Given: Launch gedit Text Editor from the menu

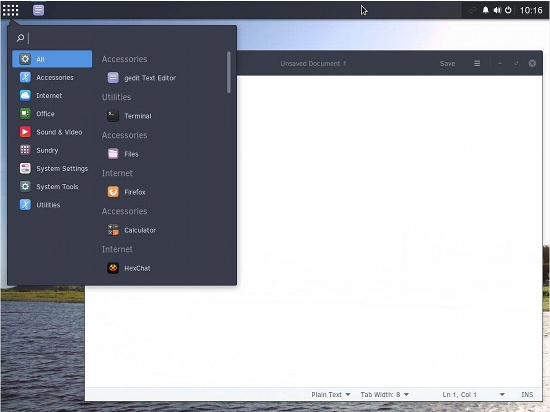Looking at the screenshot, I should pyautogui.click(x=142, y=78).
